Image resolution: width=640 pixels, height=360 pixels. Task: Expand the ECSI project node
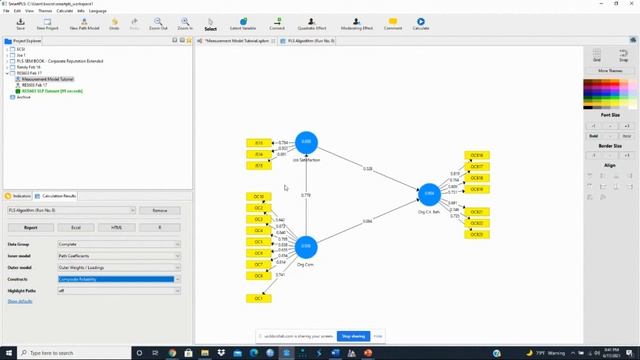(x=7, y=49)
